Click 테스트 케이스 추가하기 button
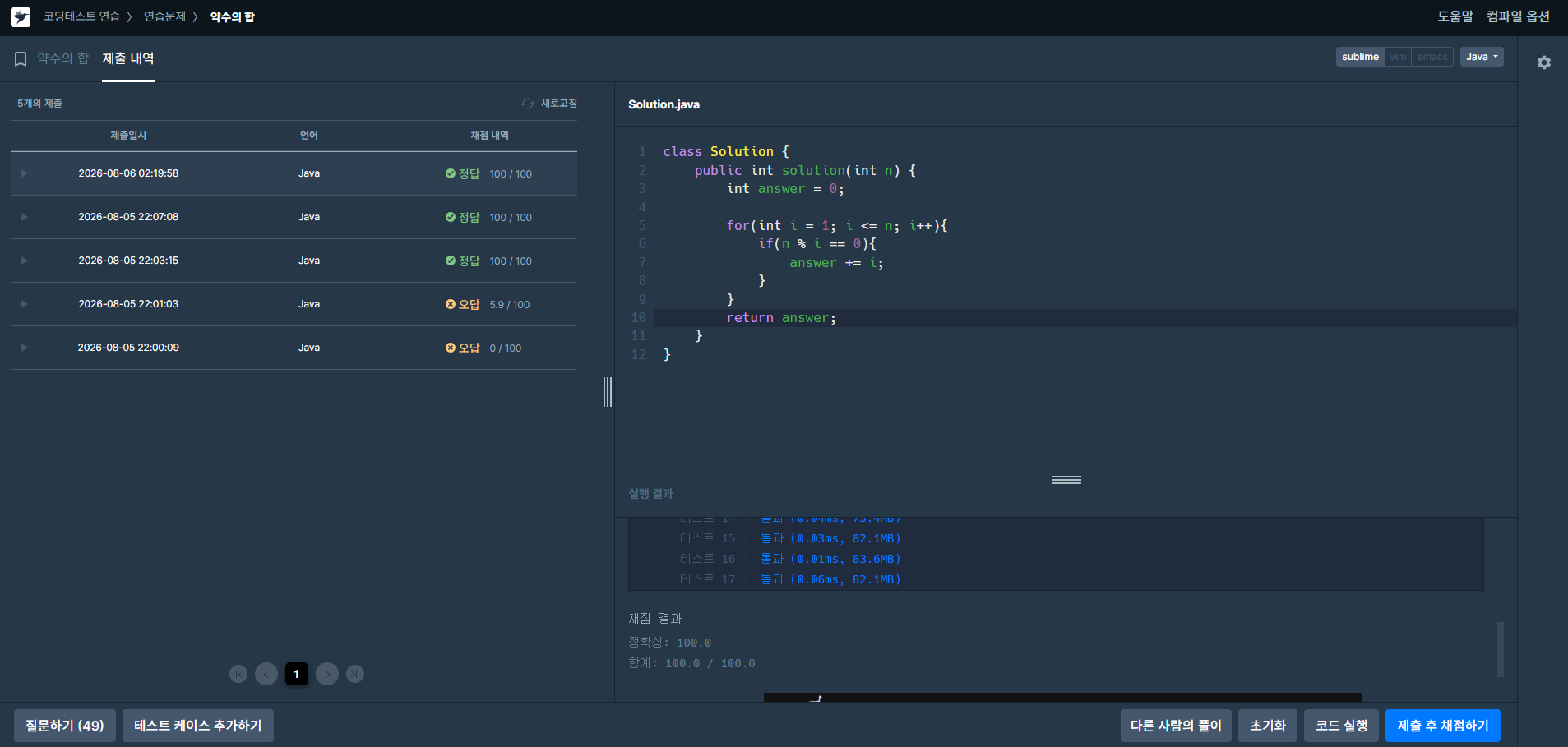The width and height of the screenshot is (1568, 747). coord(198,726)
